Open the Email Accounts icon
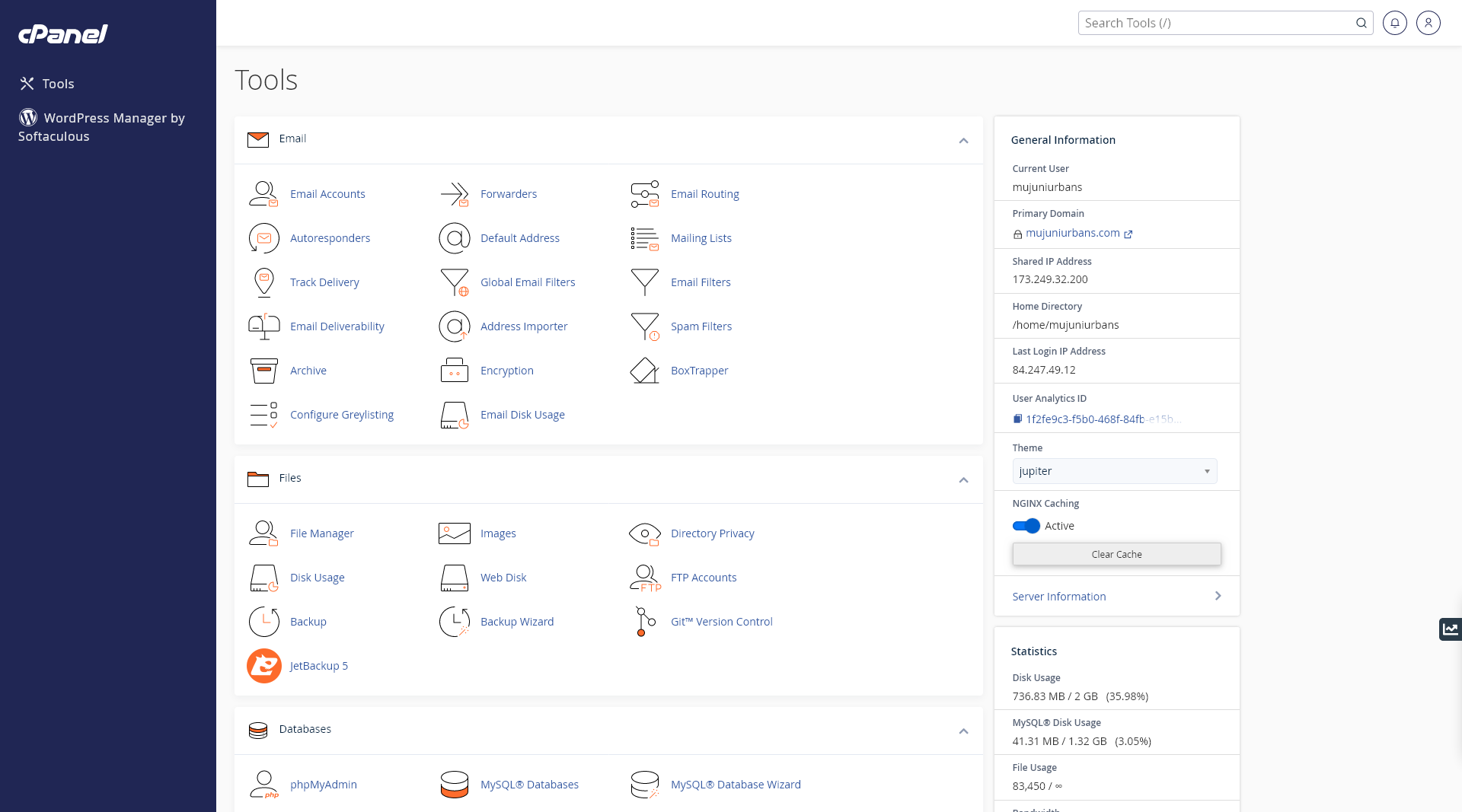 click(x=263, y=194)
